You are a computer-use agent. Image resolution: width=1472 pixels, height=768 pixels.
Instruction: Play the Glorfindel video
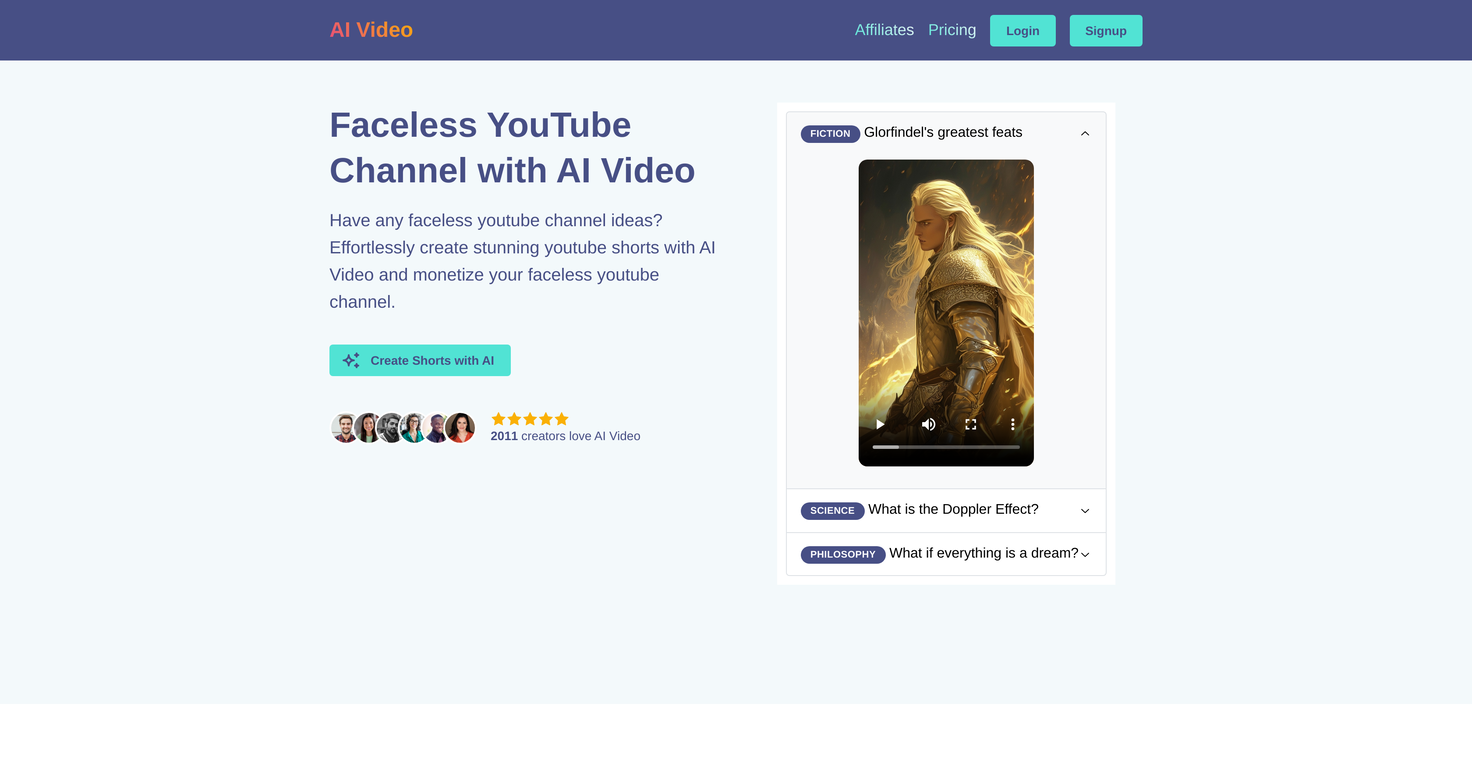pyautogui.click(x=879, y=424)
